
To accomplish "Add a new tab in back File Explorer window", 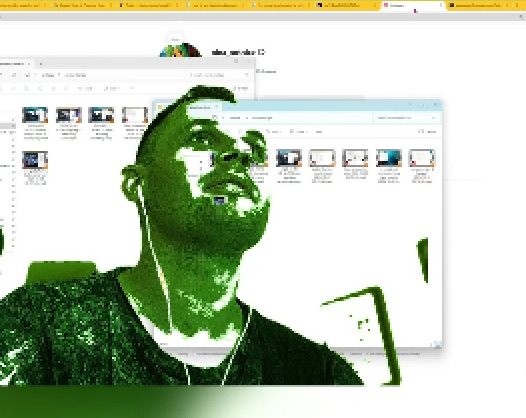I will pos(41,64).
